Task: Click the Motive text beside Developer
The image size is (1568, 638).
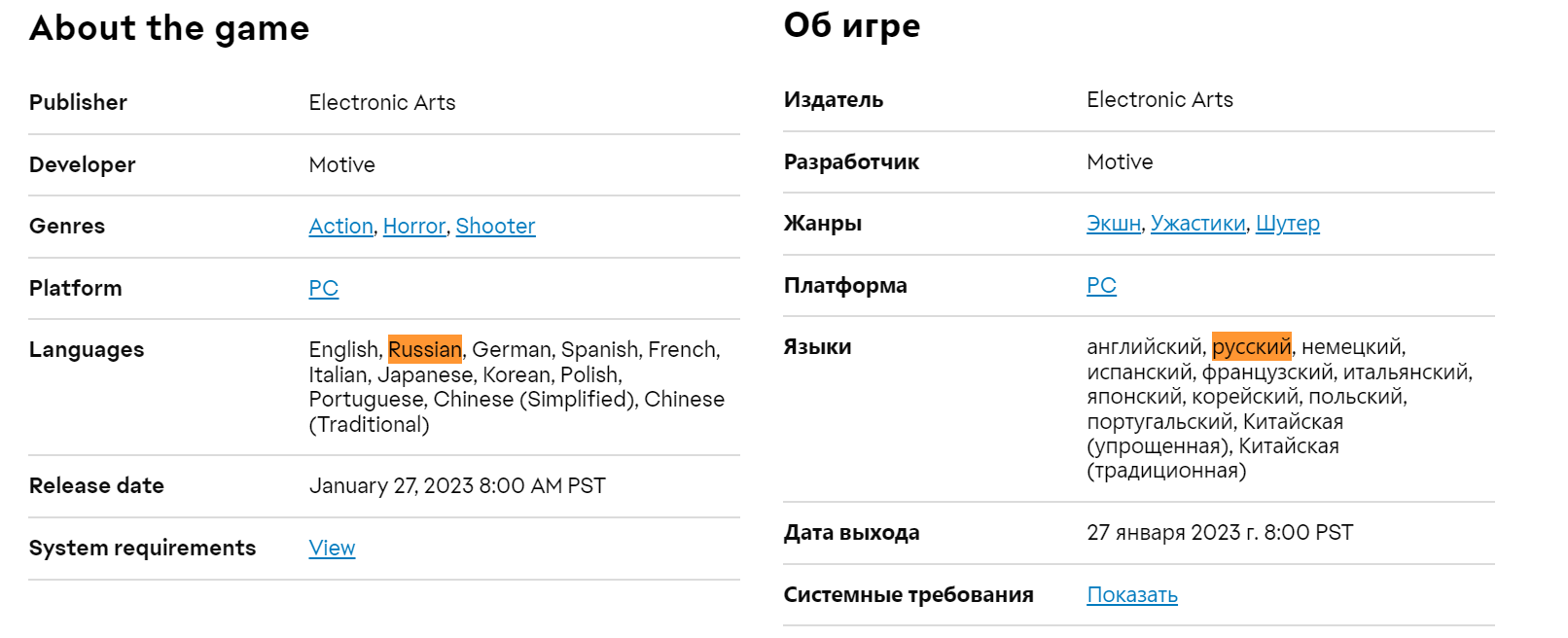Action: tap(341, 165)
